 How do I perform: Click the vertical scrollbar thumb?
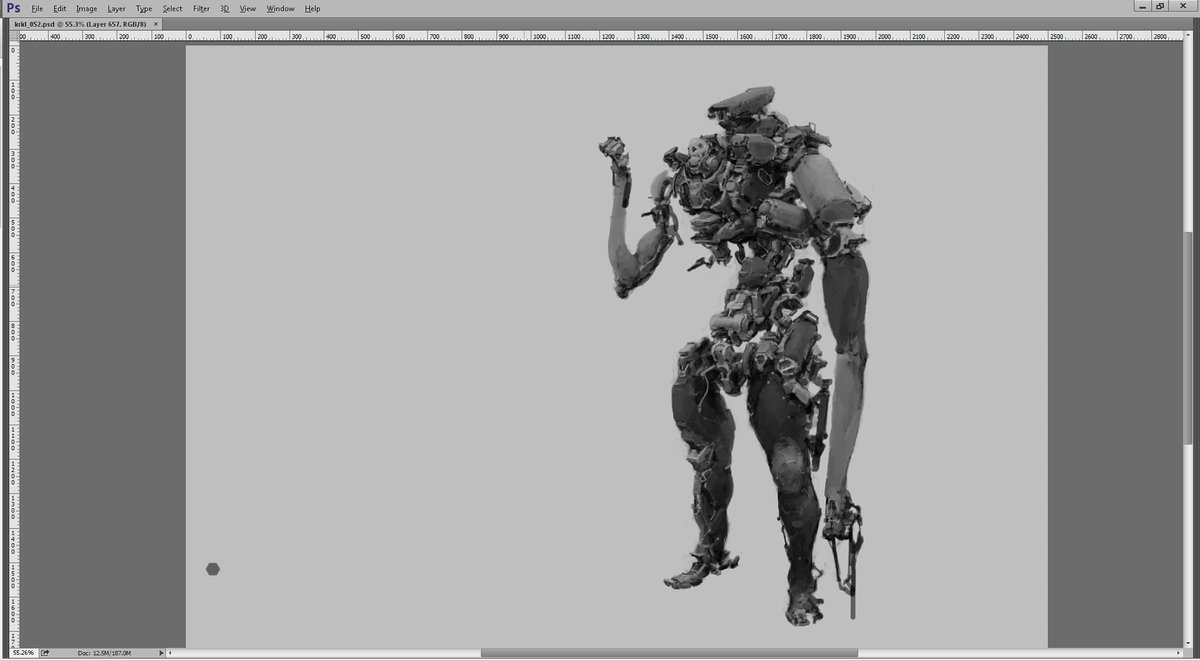(1188, 337)
